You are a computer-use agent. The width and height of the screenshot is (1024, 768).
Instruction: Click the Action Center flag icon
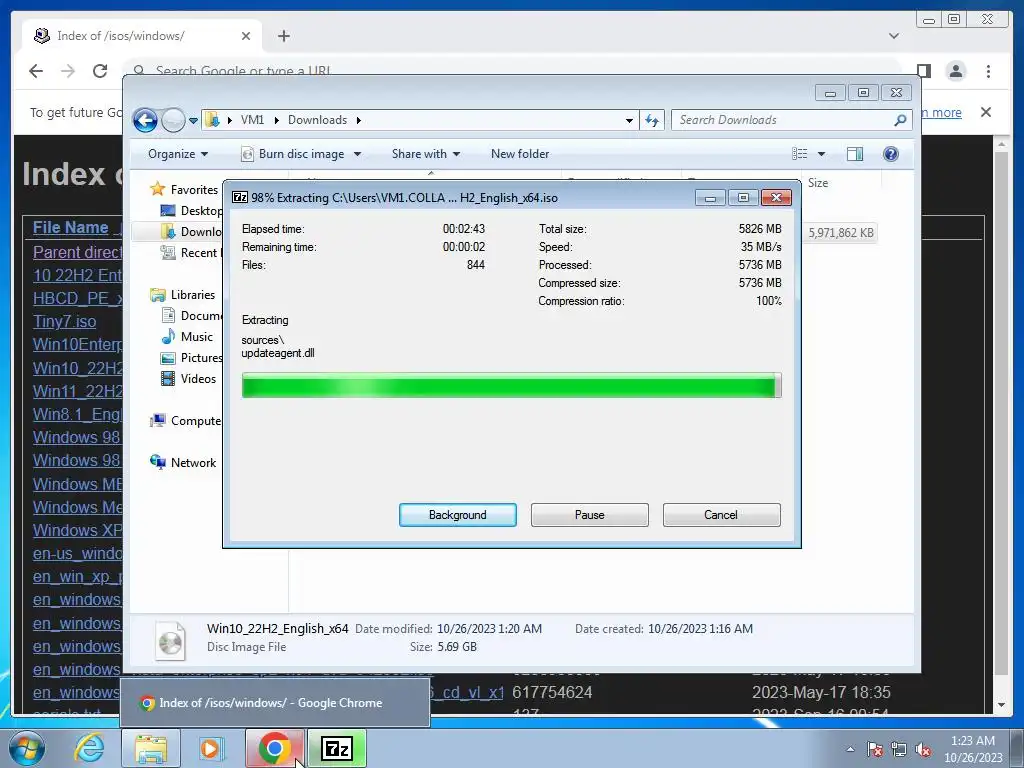click(x=874, y=749)
